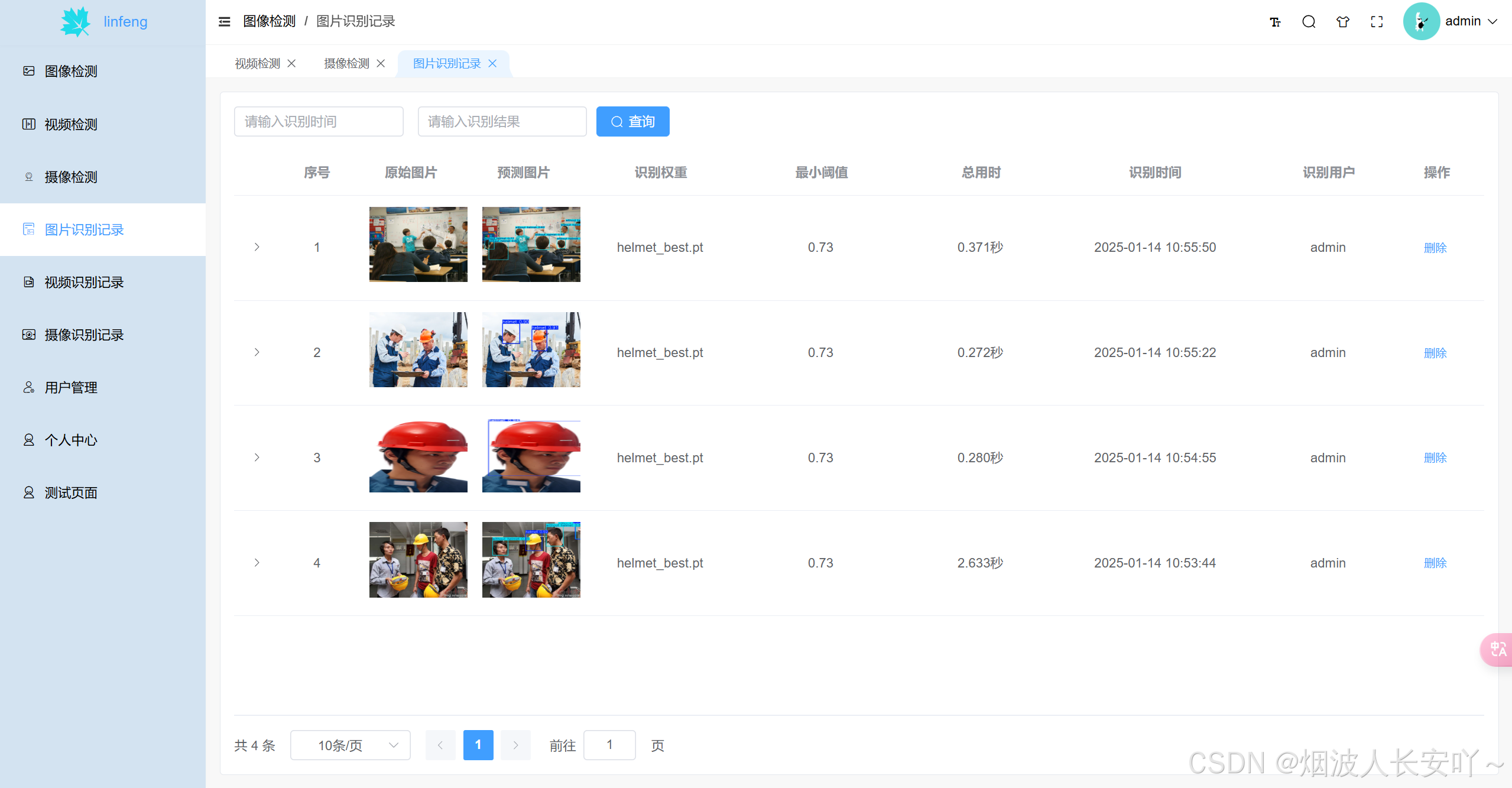Expand row 3 details
The width and height of the screenshot is (1512, 788).
point(257,458)
